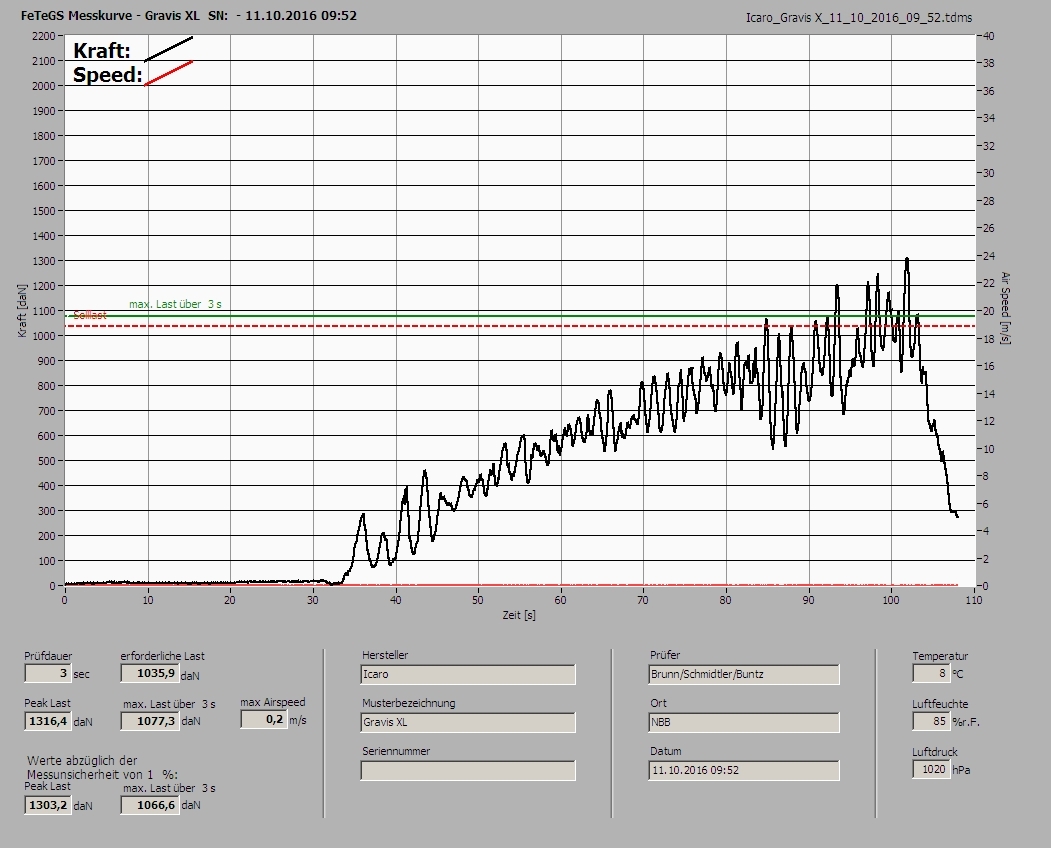
Task: Click the Air Speed [m/s] axis label
Action: [1005, 308]
